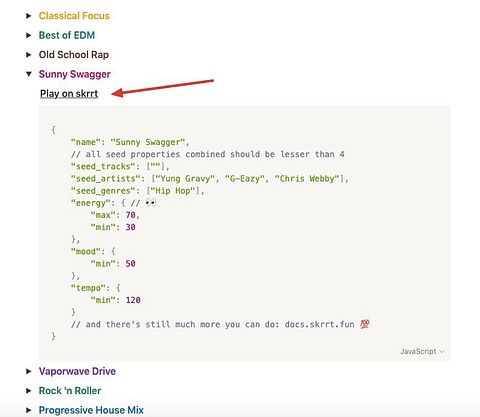
Task: Expand the Best of EDM disclosure triangle
Action: point(29,35)
